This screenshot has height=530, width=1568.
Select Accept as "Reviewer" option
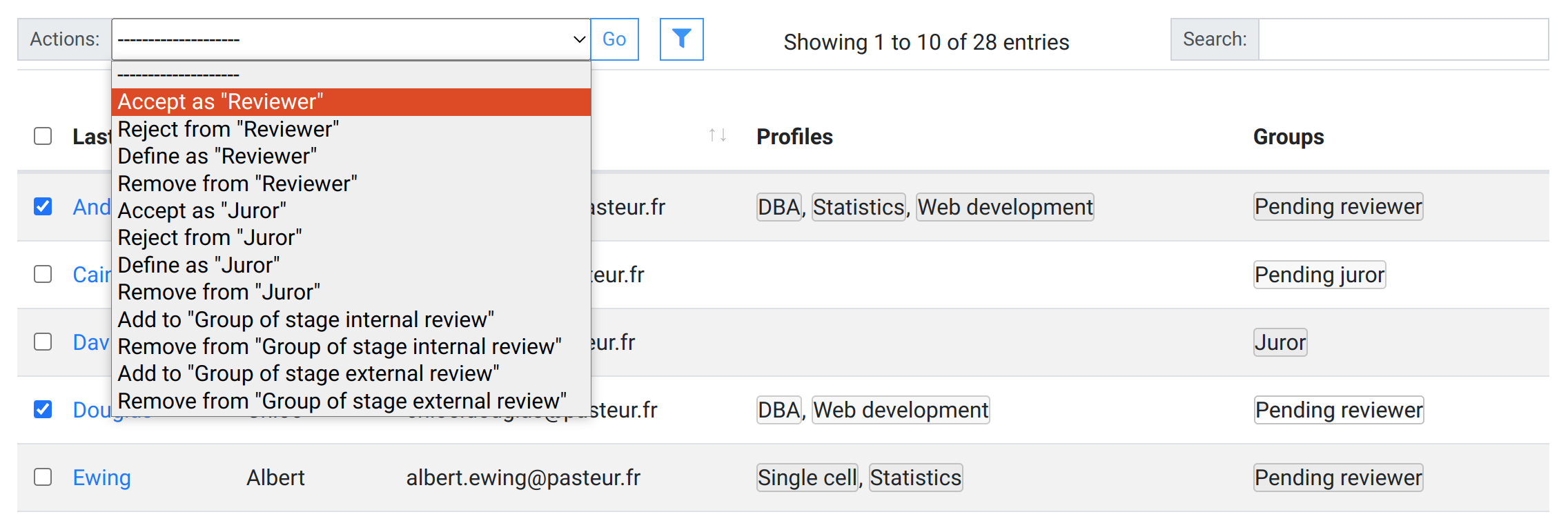[220, 102]
